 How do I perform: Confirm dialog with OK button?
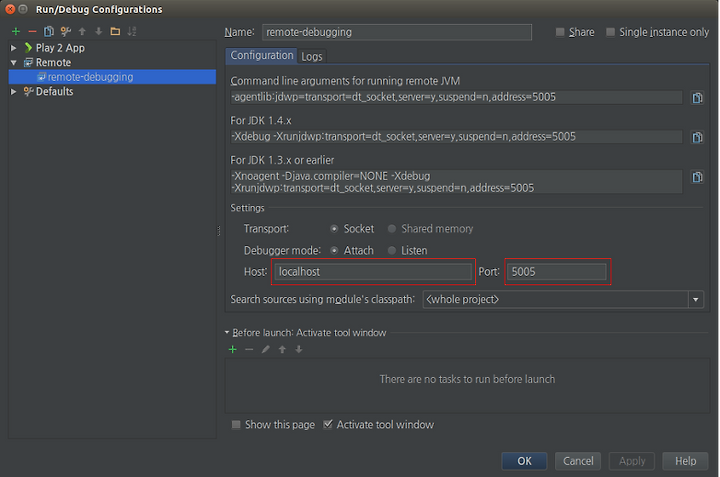click(x=524, y=461)
